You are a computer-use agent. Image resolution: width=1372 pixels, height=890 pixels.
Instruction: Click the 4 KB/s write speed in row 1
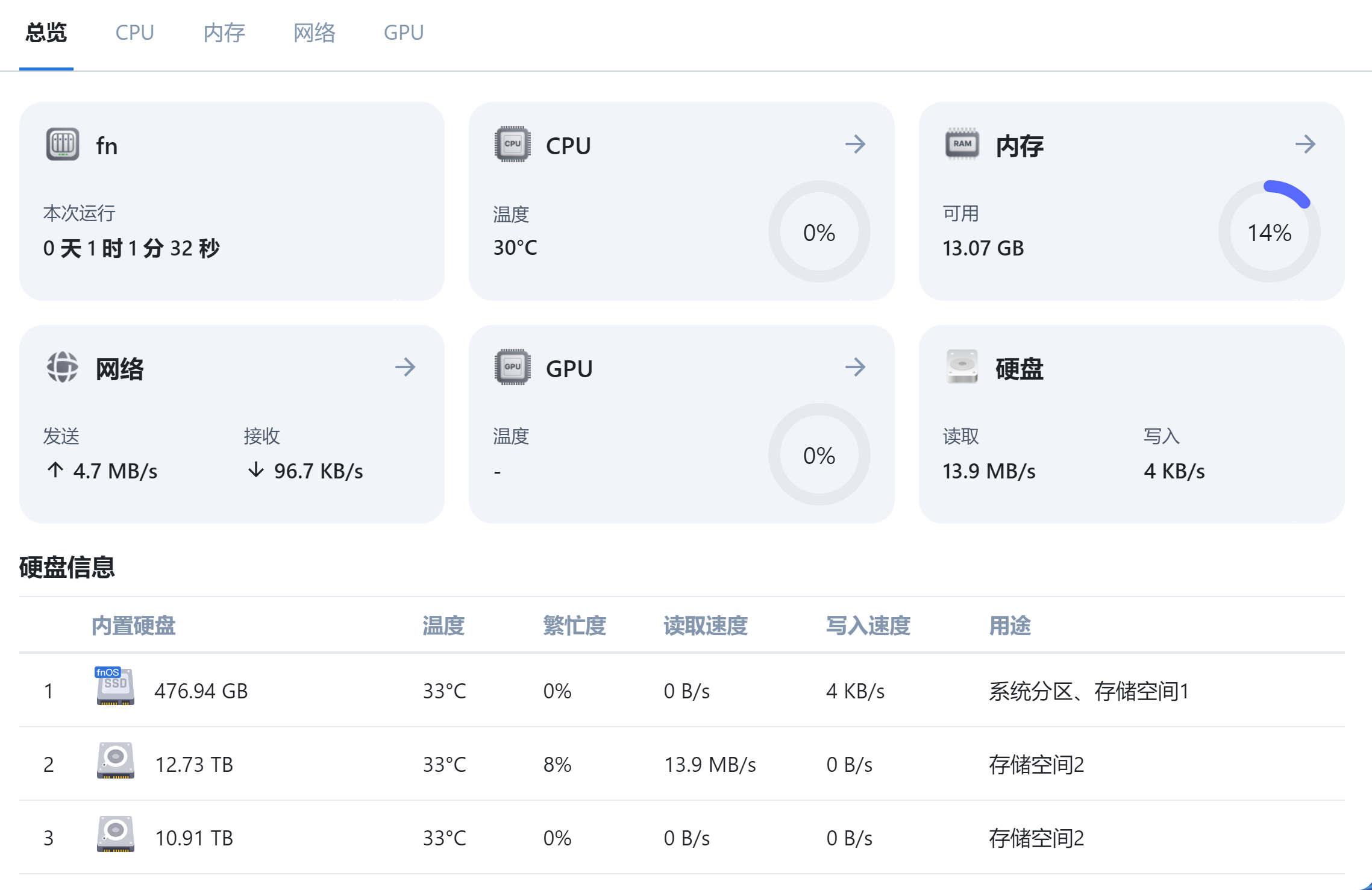[x=856, y=691]
